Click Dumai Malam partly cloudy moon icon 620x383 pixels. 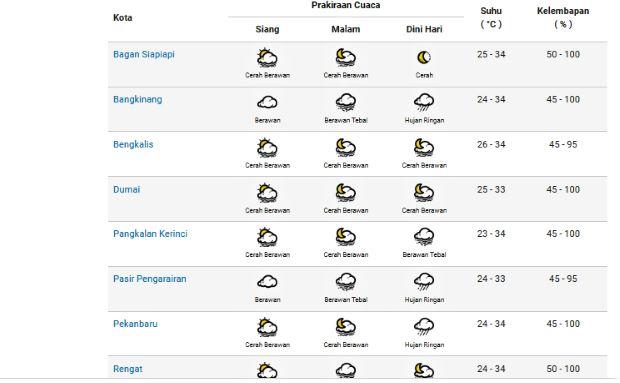(346, 193)
